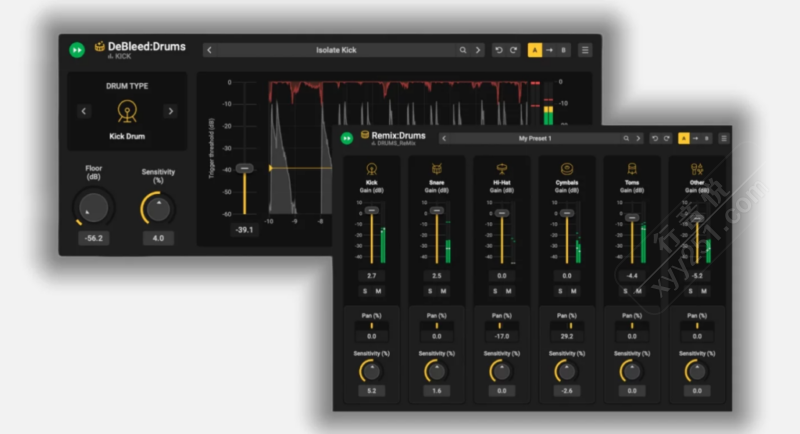
Task: Undo last change in DeBleed:Drums
Action: coord(498,50)
